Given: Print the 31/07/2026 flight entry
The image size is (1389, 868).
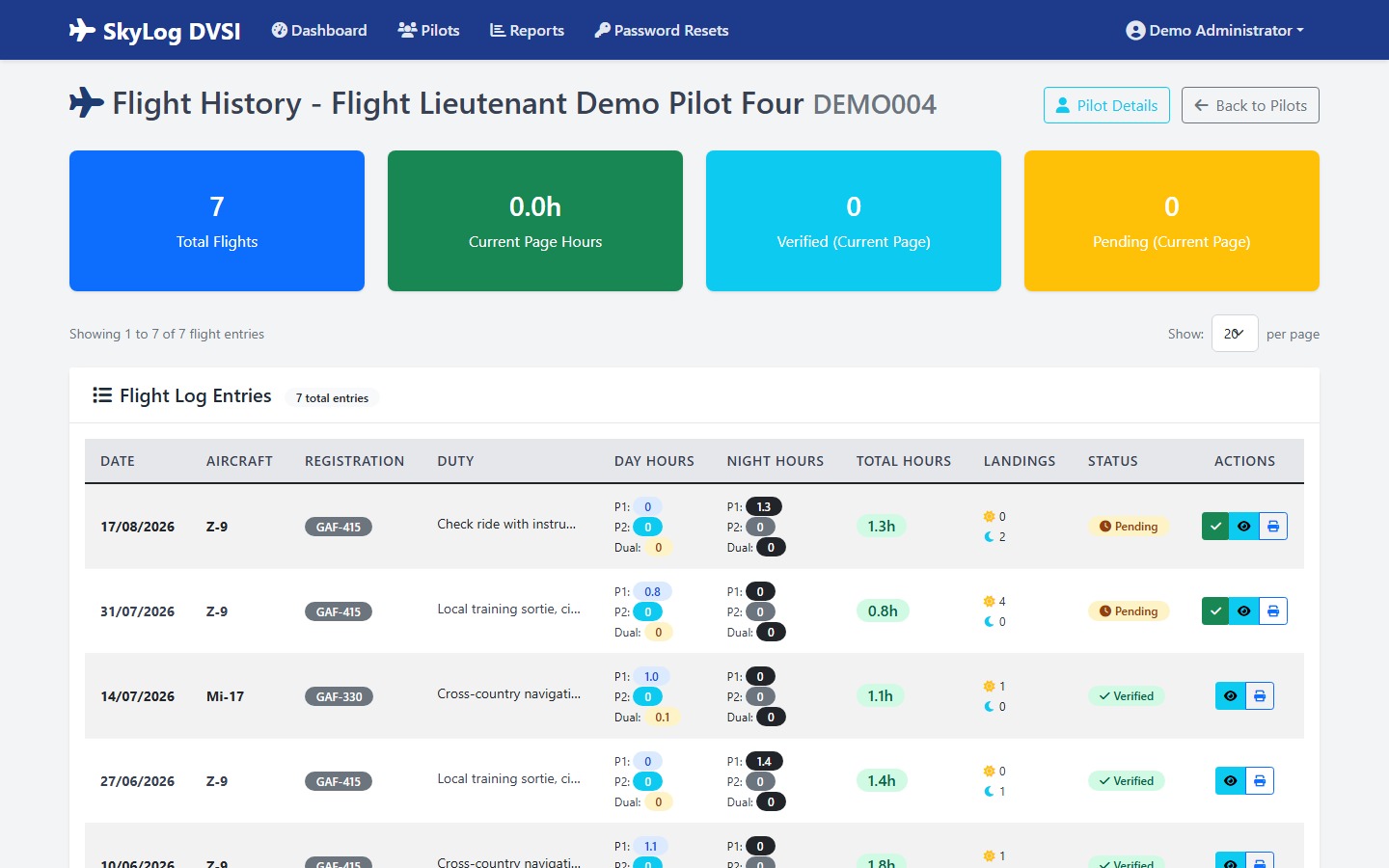Looking at the screenshot, I should click(x=1273, y=611).
